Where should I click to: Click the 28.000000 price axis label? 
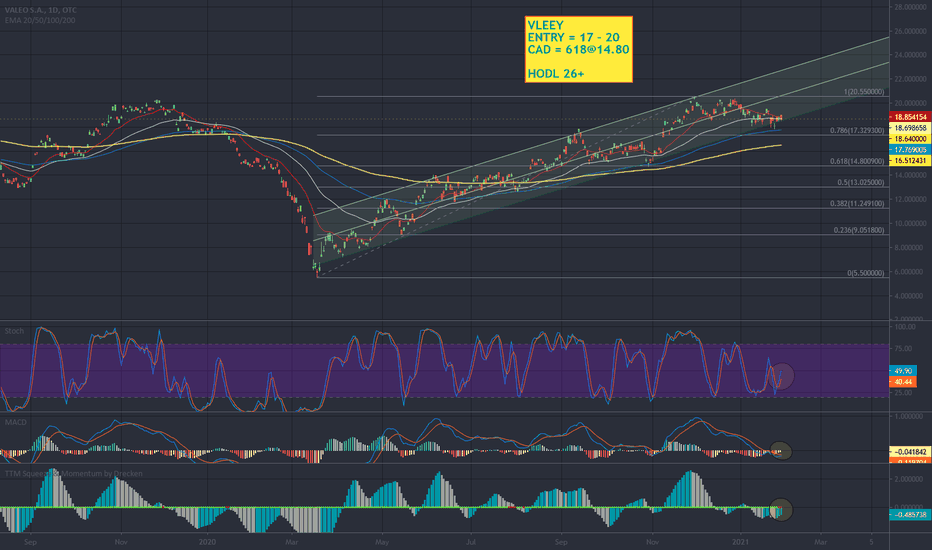[910, 7]
